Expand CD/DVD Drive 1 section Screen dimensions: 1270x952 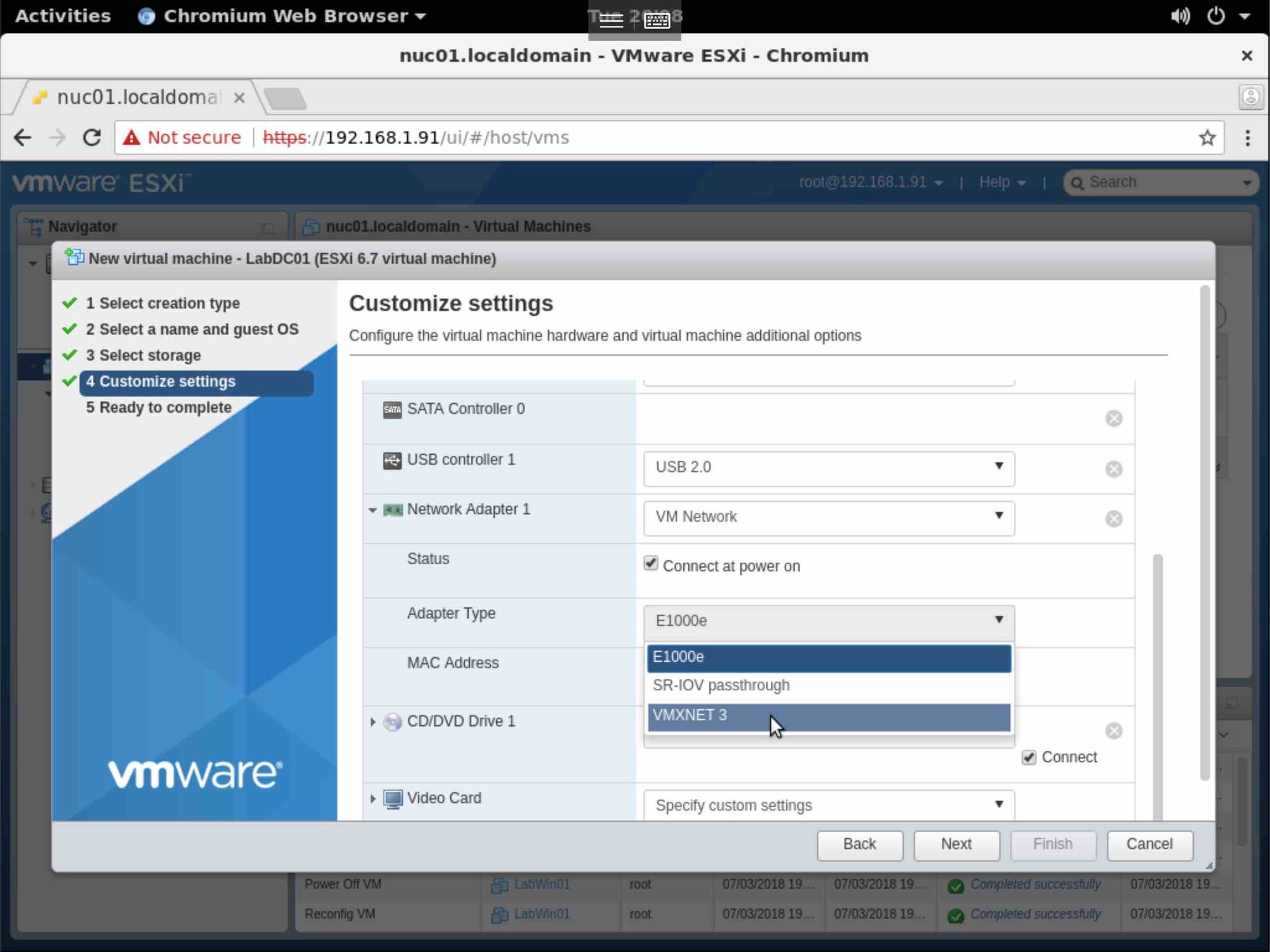pyautogui.click(x=373, y=722)
